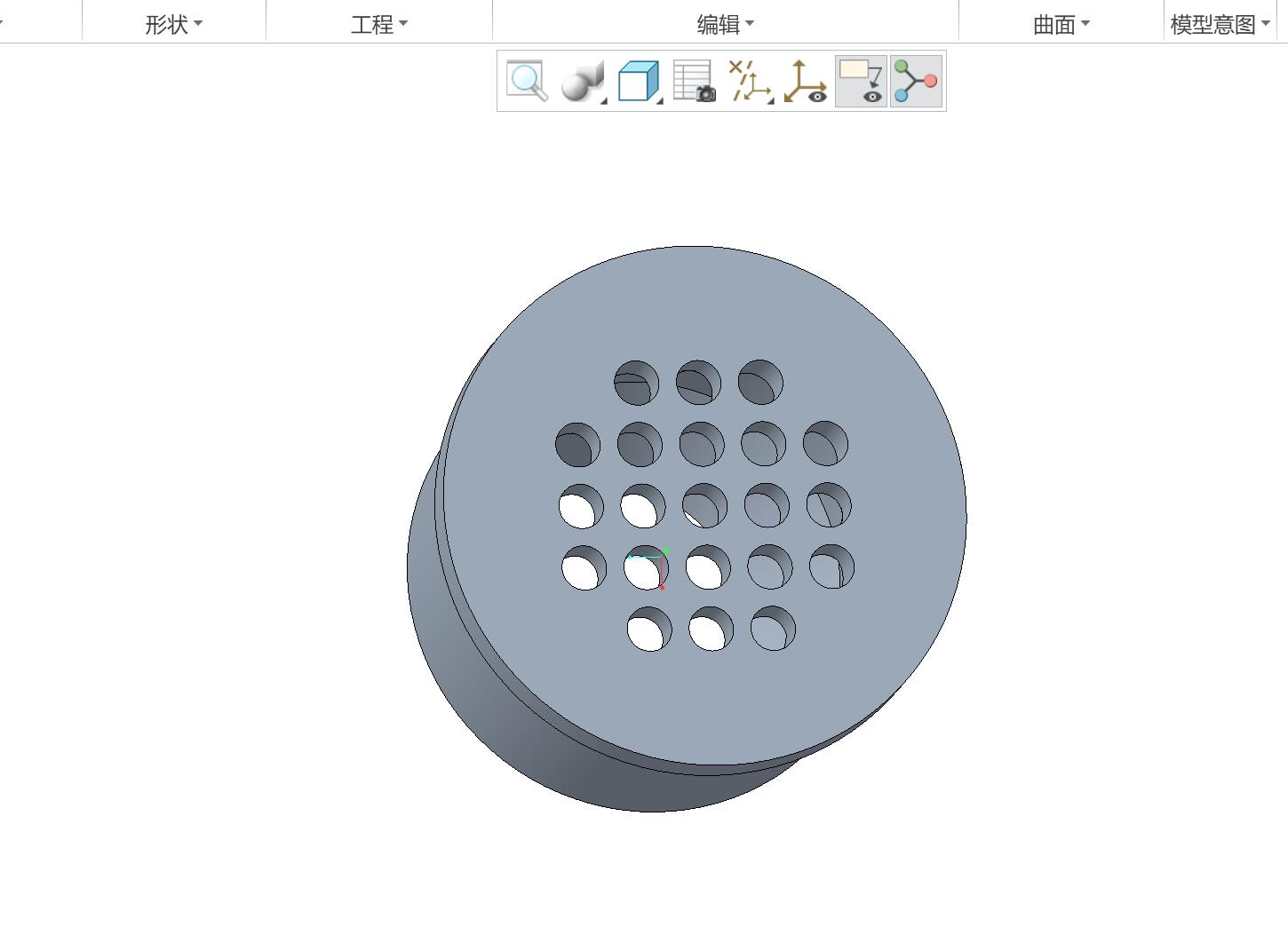Select the leftmost hole in second row
This screenshot has width=1288, height=943.
[578, 445]
